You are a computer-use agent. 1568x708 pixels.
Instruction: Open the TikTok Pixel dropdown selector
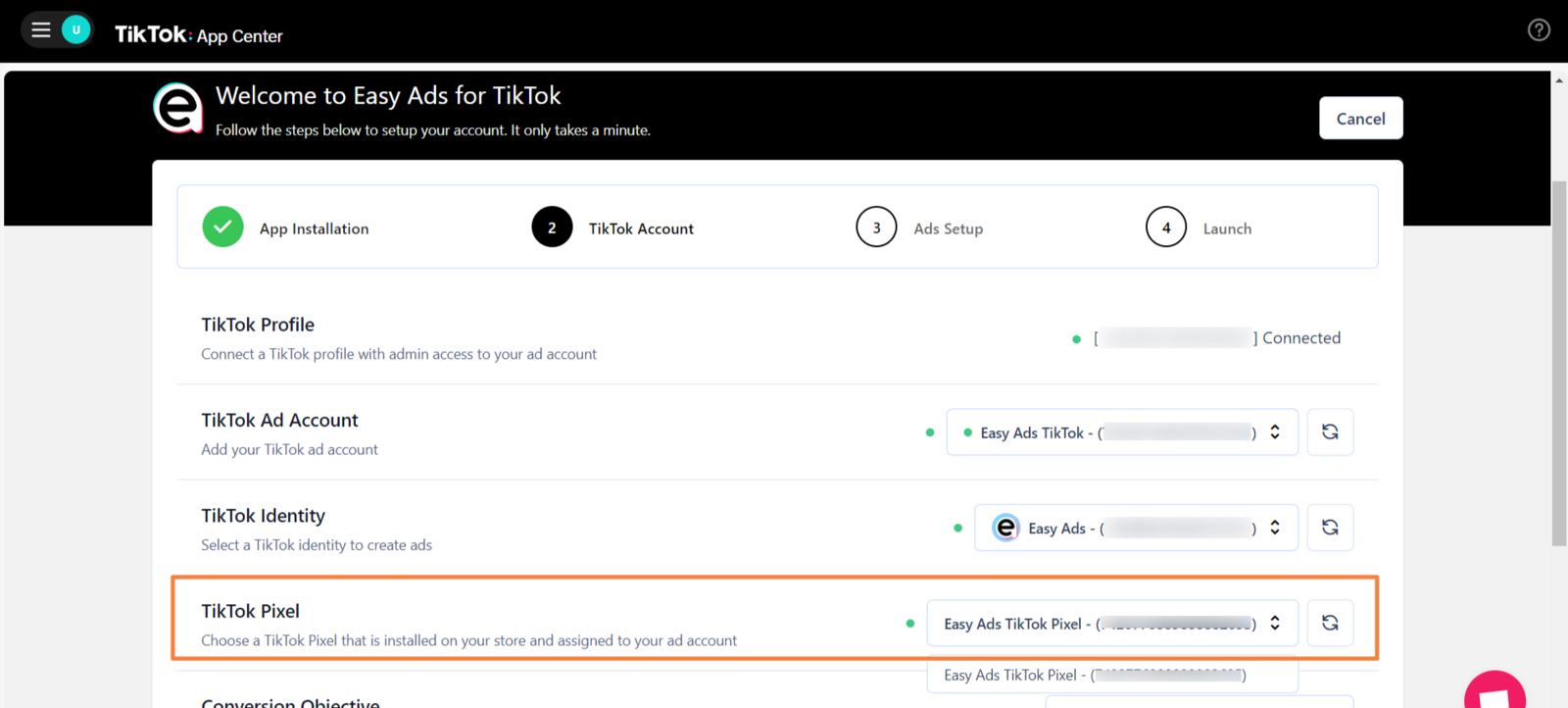tap(1112, 624)
